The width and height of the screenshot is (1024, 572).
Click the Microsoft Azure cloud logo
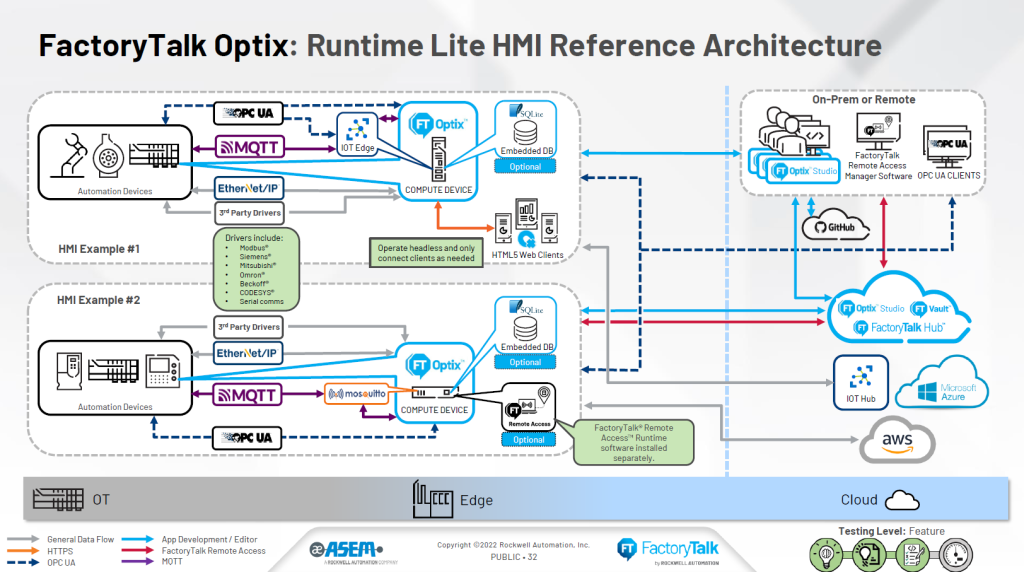[942, 385]
